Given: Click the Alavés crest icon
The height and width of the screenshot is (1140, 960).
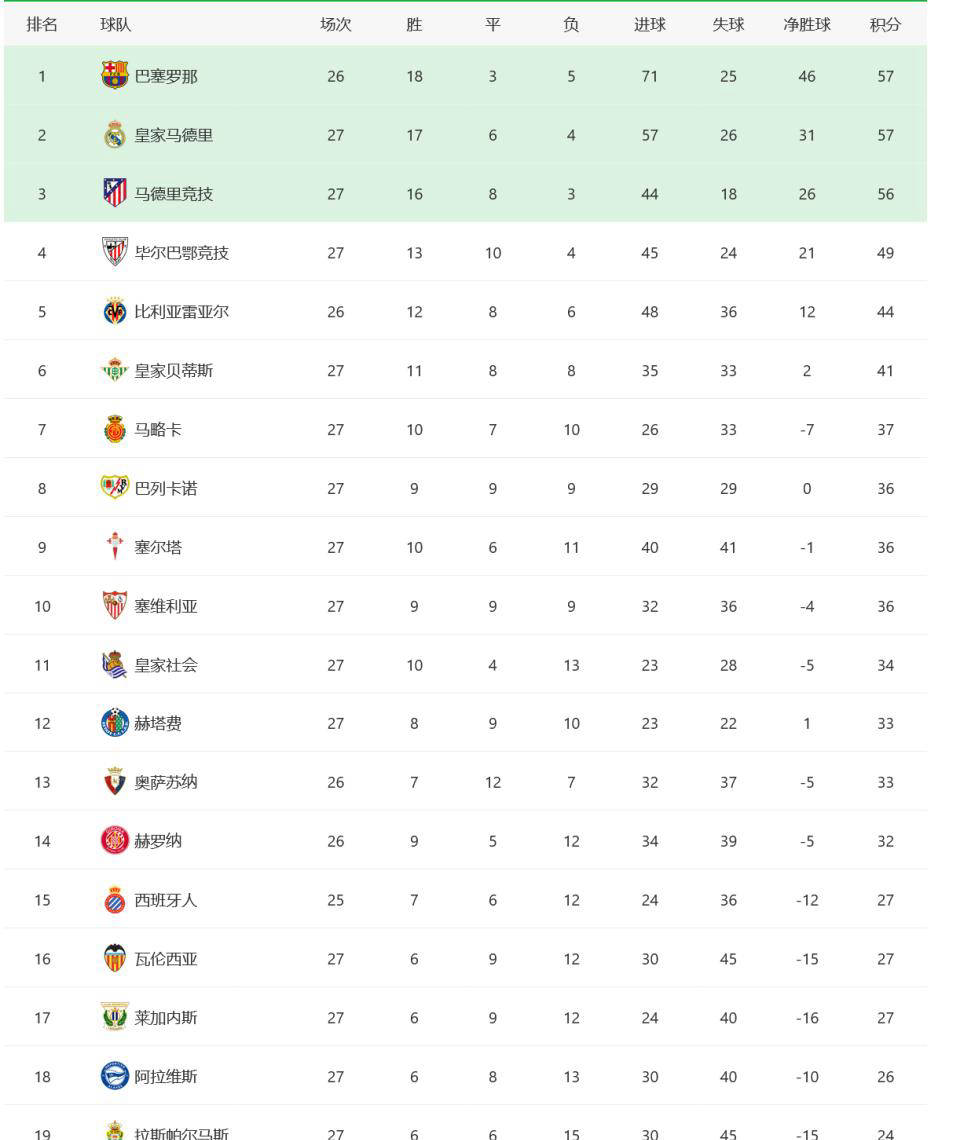Looking at the screenshot, I should coord(115,1076).
